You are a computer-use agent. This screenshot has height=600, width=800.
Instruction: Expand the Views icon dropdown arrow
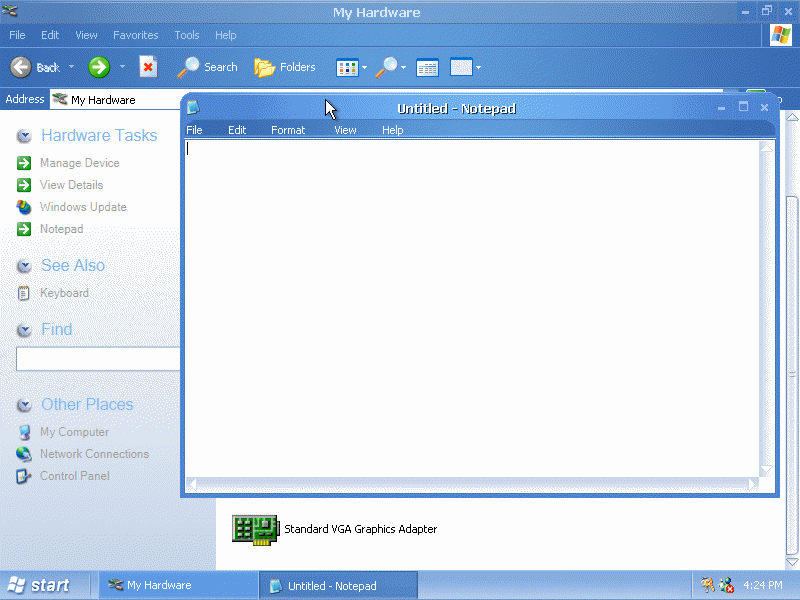tap(364, 67)
